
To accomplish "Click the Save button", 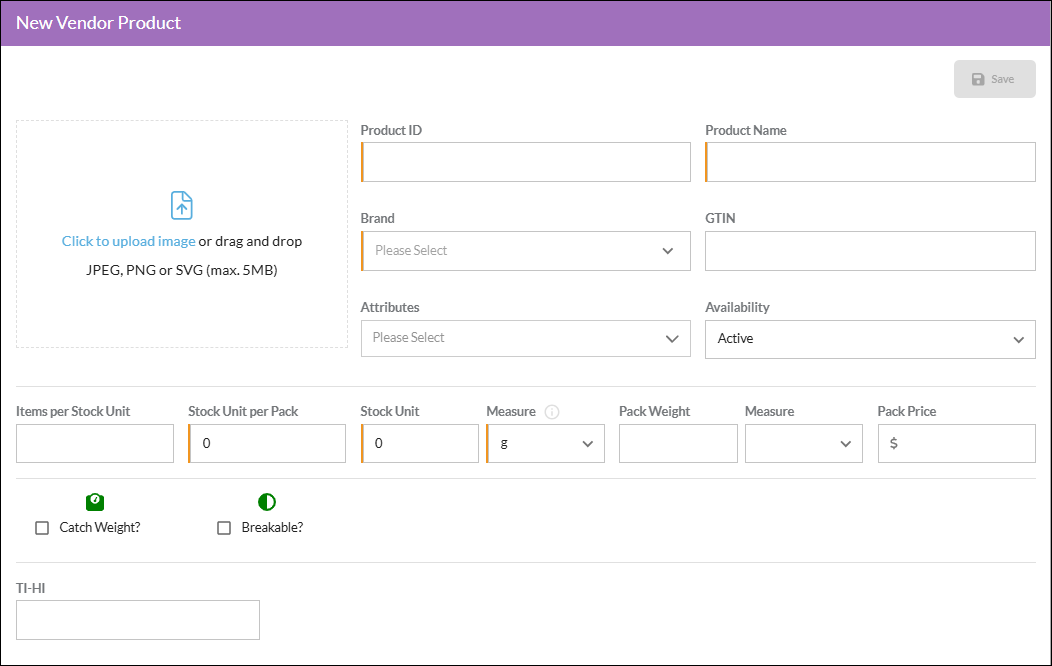I will [994, 79].
